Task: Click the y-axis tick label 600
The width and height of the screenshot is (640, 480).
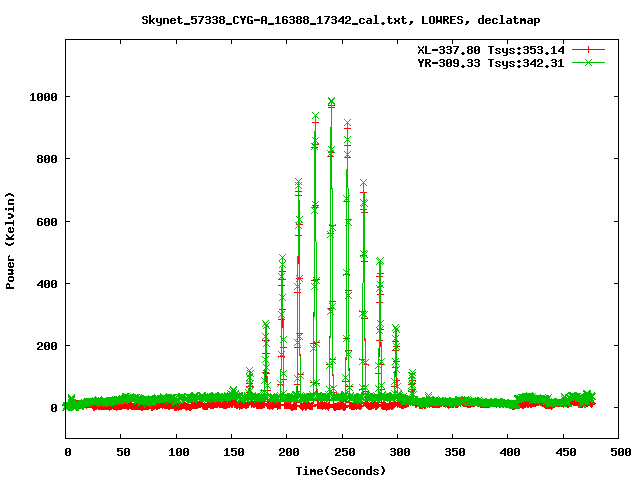Action: [47, 222]
